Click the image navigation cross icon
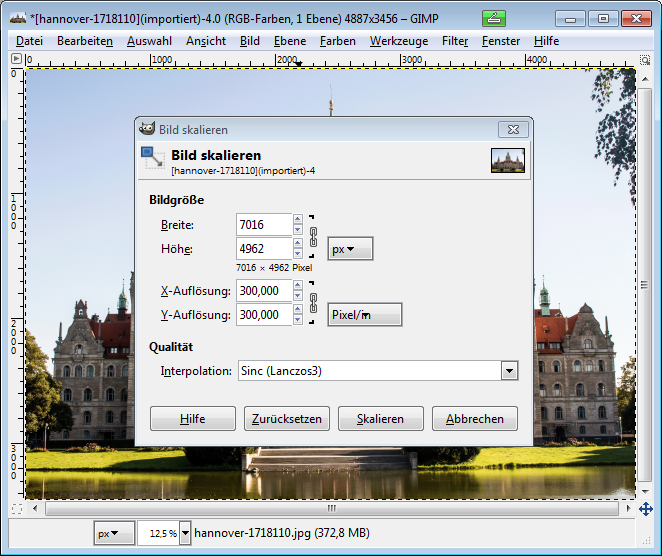The height and width of the screenshot is (556, 662). (646, 509)
